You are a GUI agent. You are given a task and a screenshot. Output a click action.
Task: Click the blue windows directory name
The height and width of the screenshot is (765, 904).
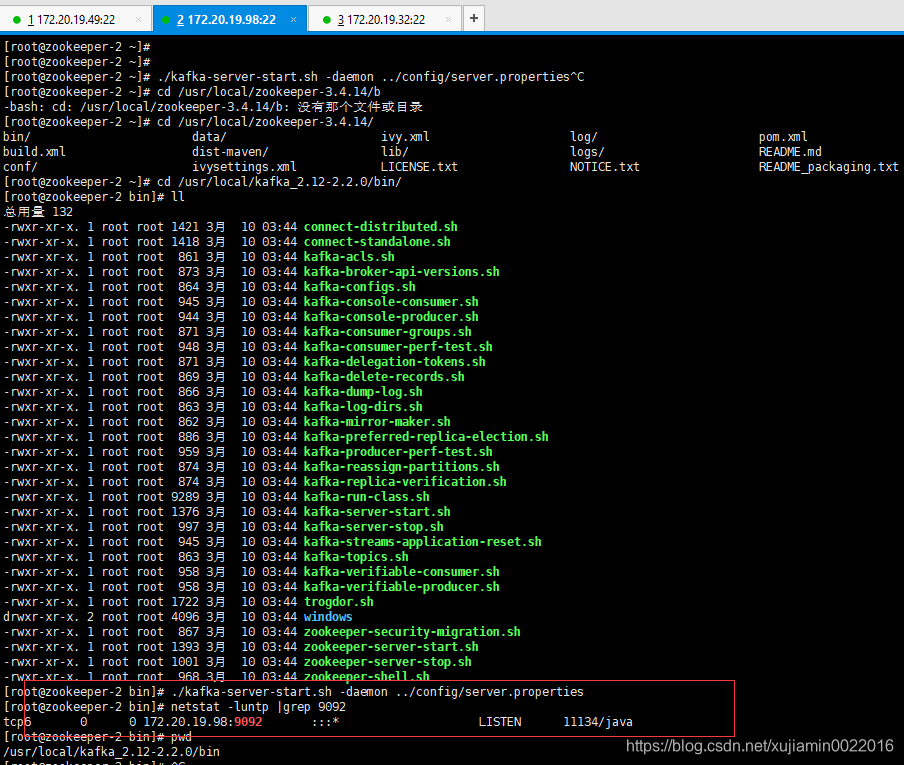[328, 616]
